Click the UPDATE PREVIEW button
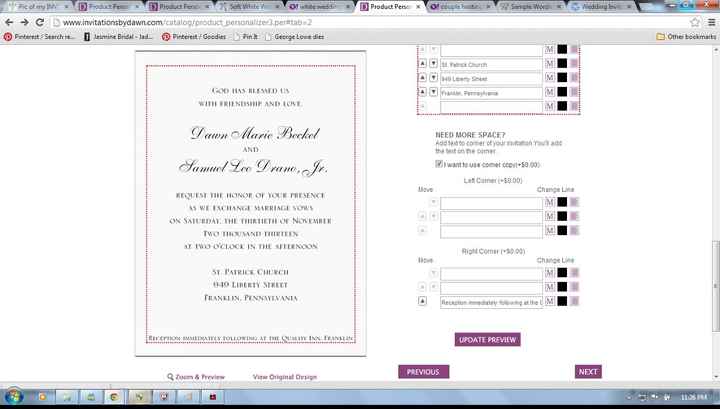 coord(488,340)
